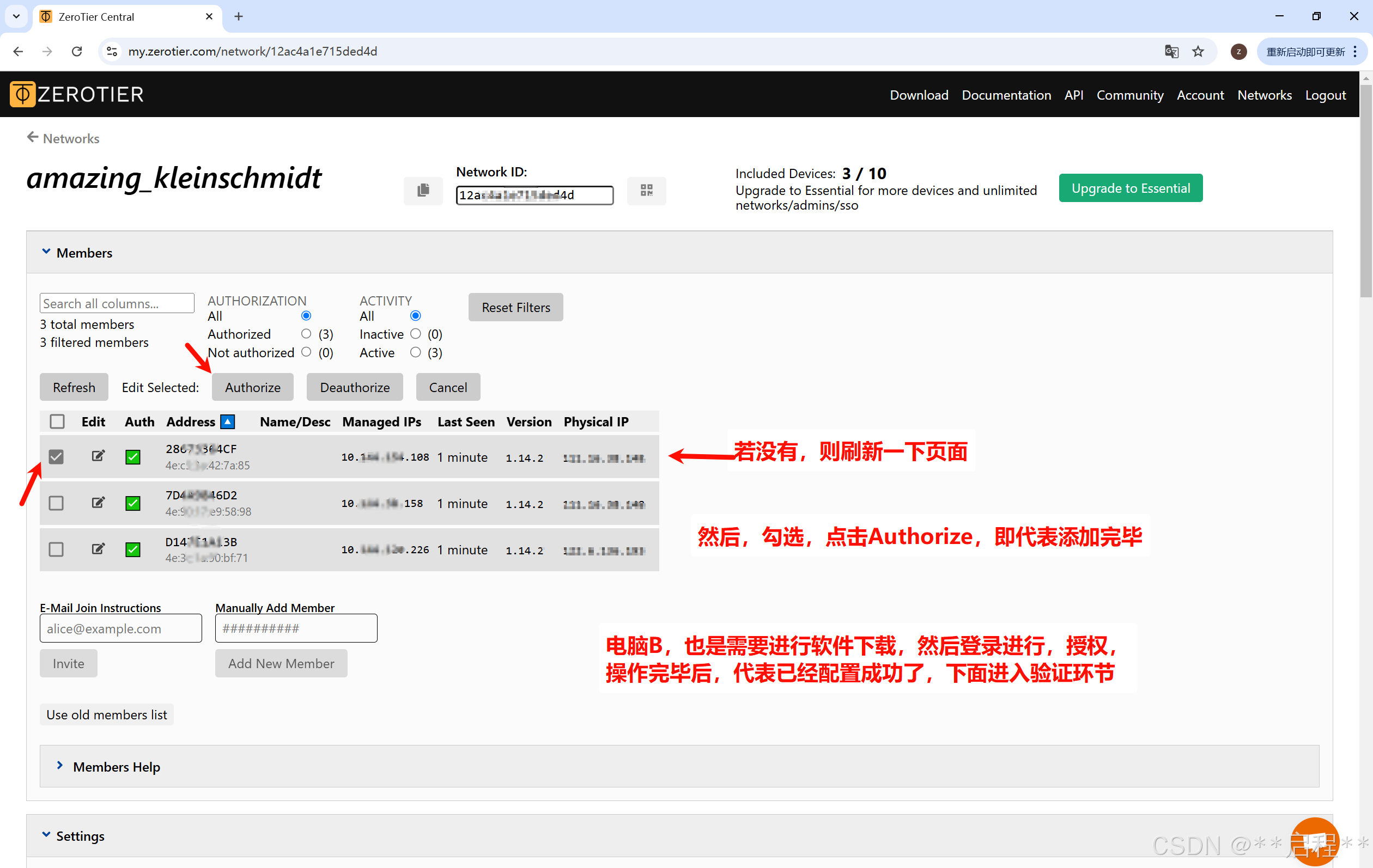Click the edit icon for member 2867...4CF
The image size is (1373, 868).
pos(98,456)
